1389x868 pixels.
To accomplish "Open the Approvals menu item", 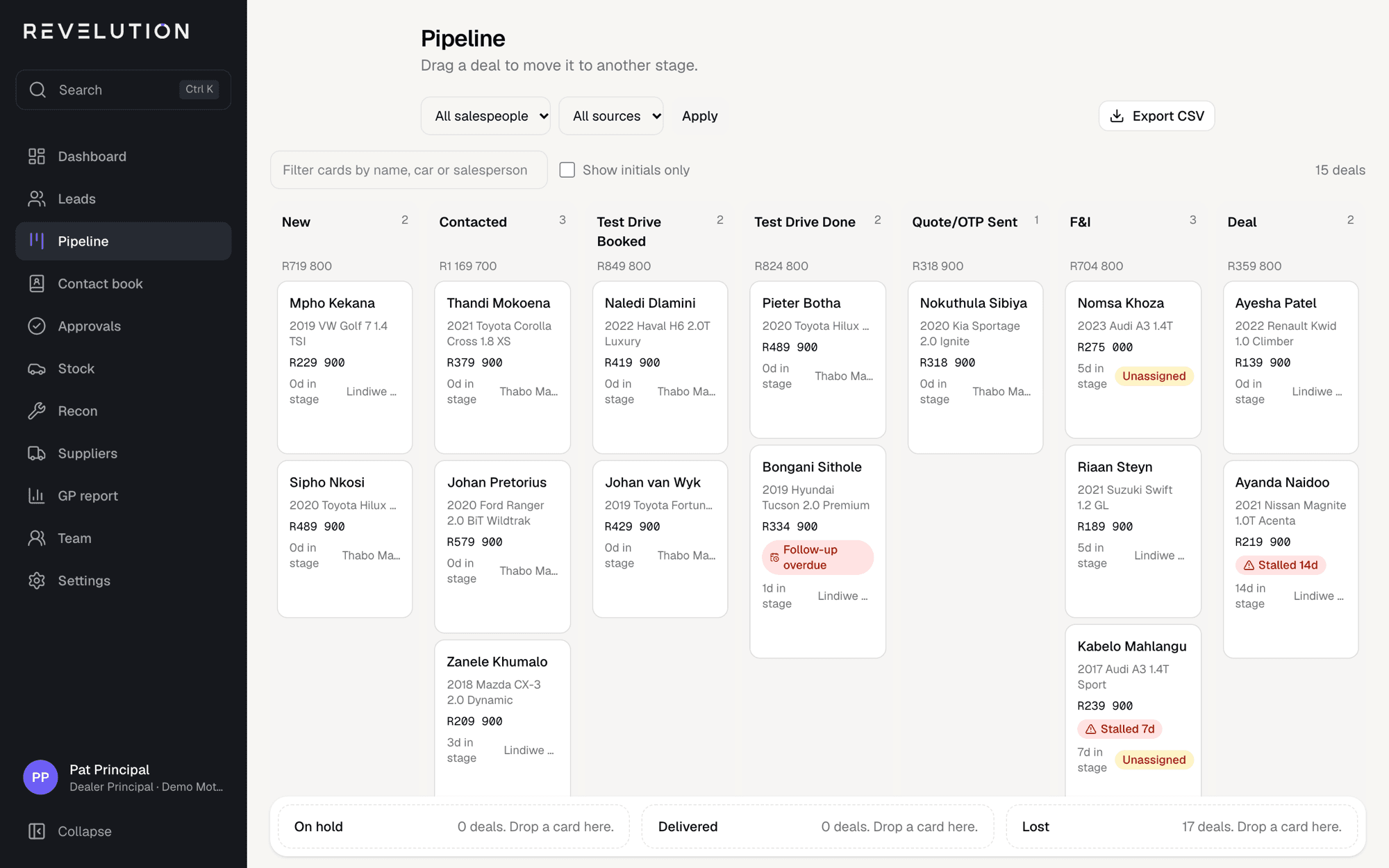I will [124, 326].
